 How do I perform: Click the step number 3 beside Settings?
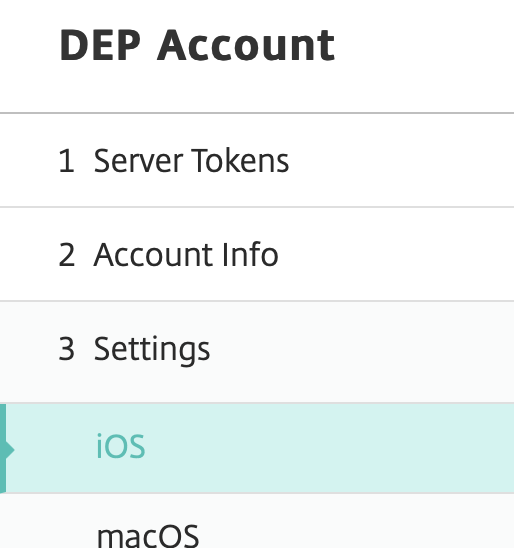pyautogui.click(x=66, y=348)
